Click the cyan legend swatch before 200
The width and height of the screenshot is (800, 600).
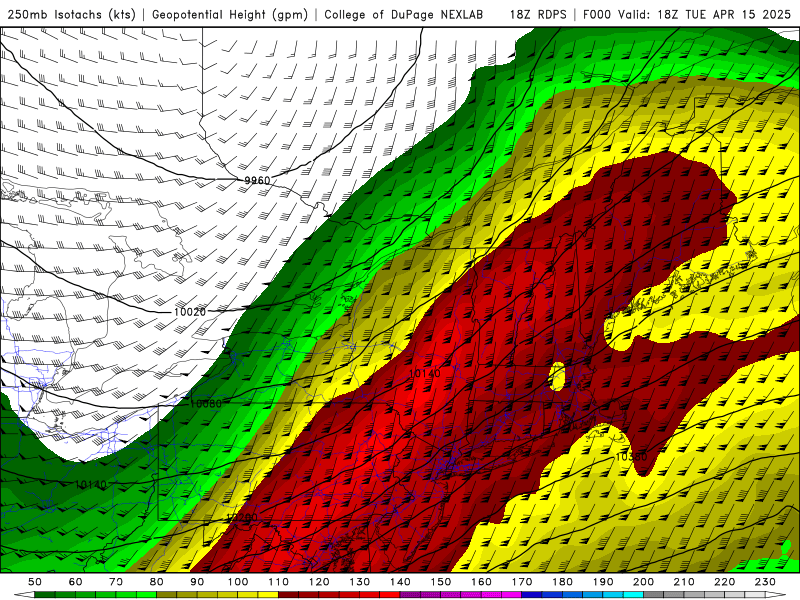[x=633, y=594]
